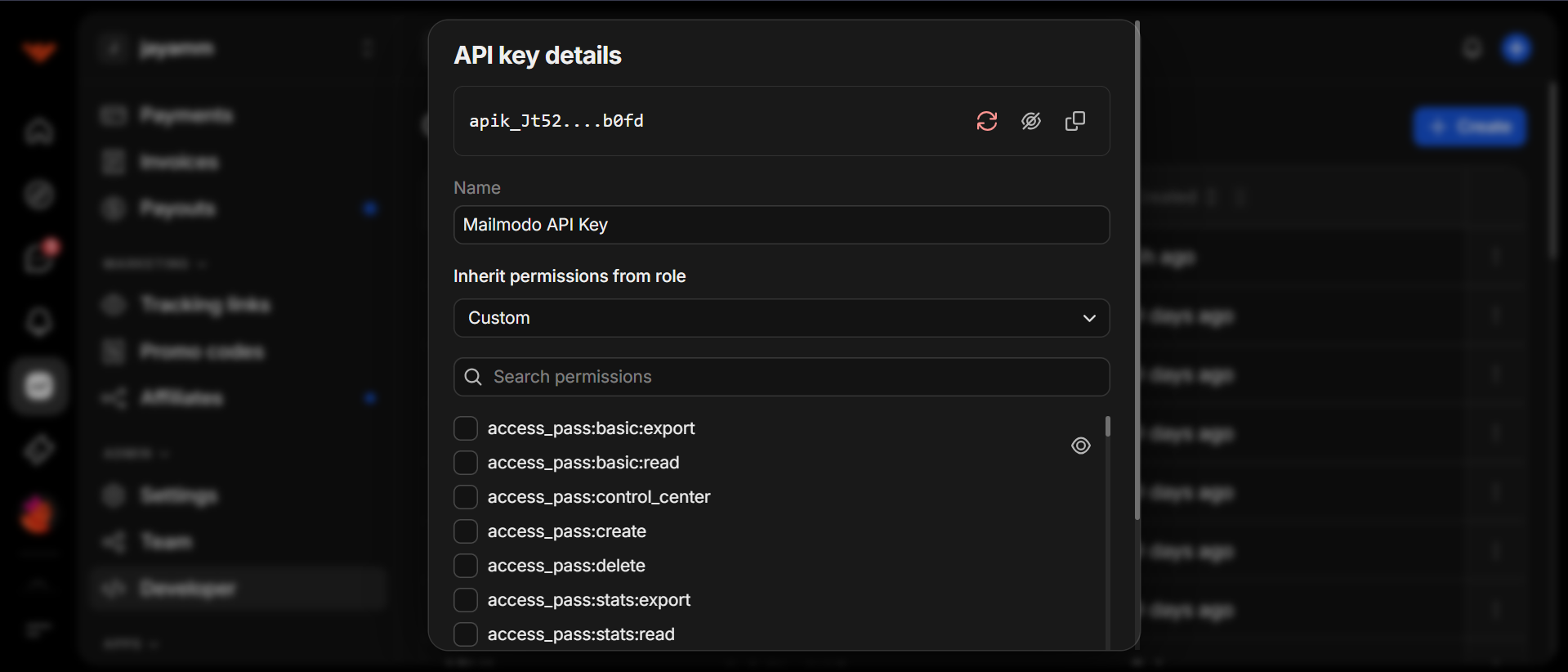Click the permissions list scrollbar thumb
Image resolution: width=1568 pixels, height=672 pixels.
pos(1107,427)
